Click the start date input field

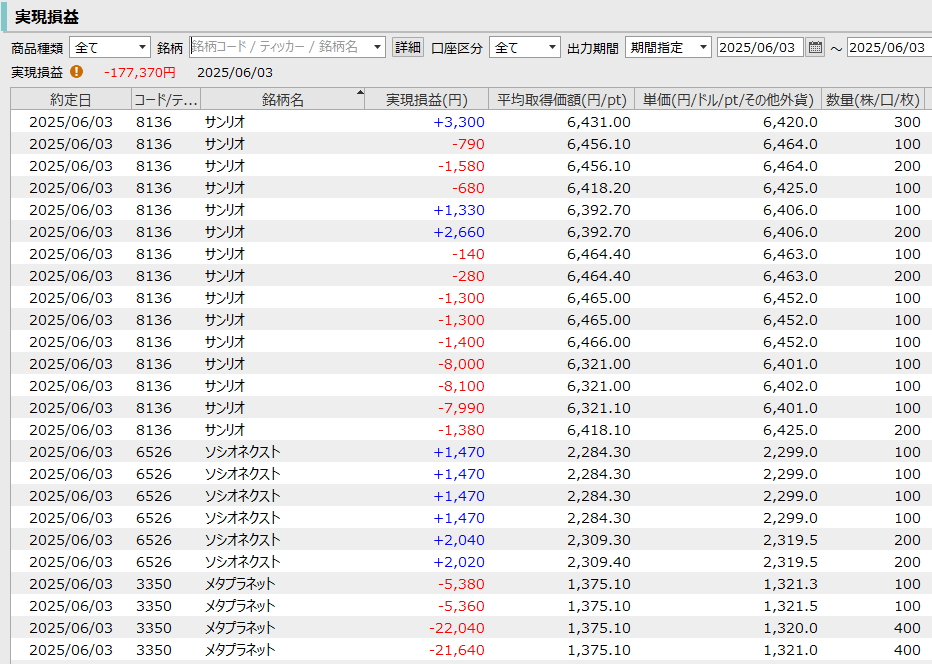coord(759,47)
